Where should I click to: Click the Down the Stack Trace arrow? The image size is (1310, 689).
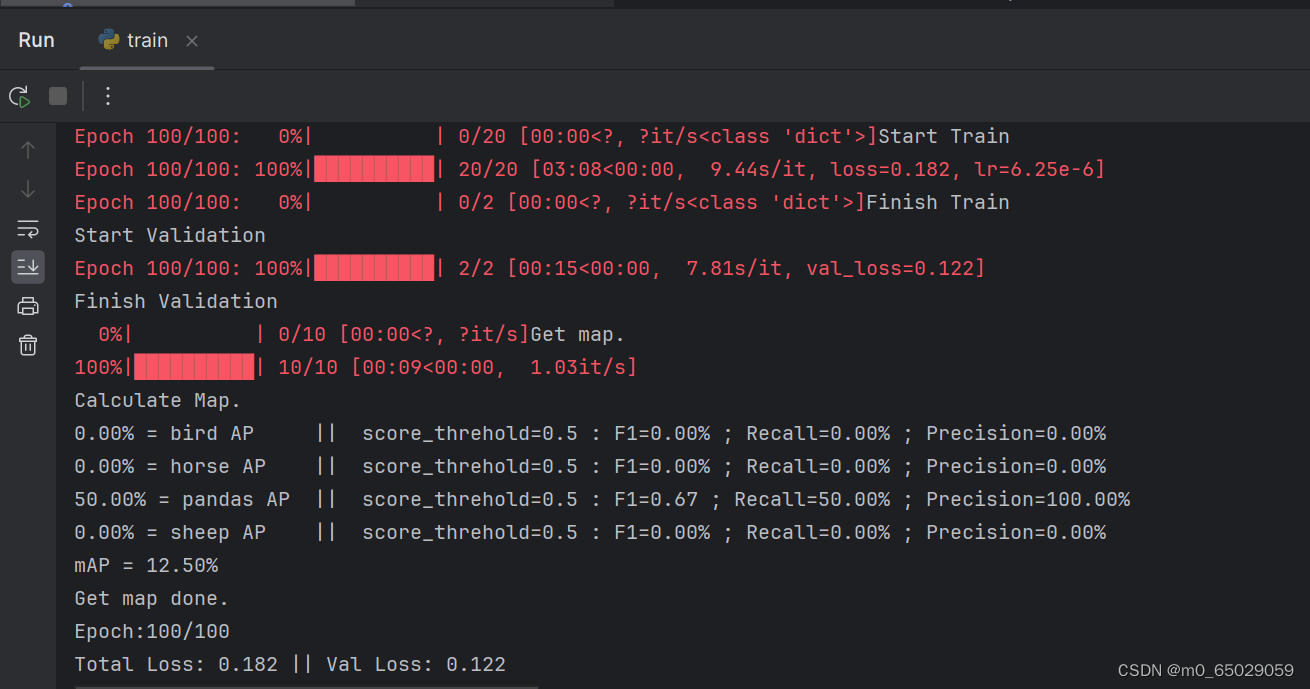click(x=28, y=189)
